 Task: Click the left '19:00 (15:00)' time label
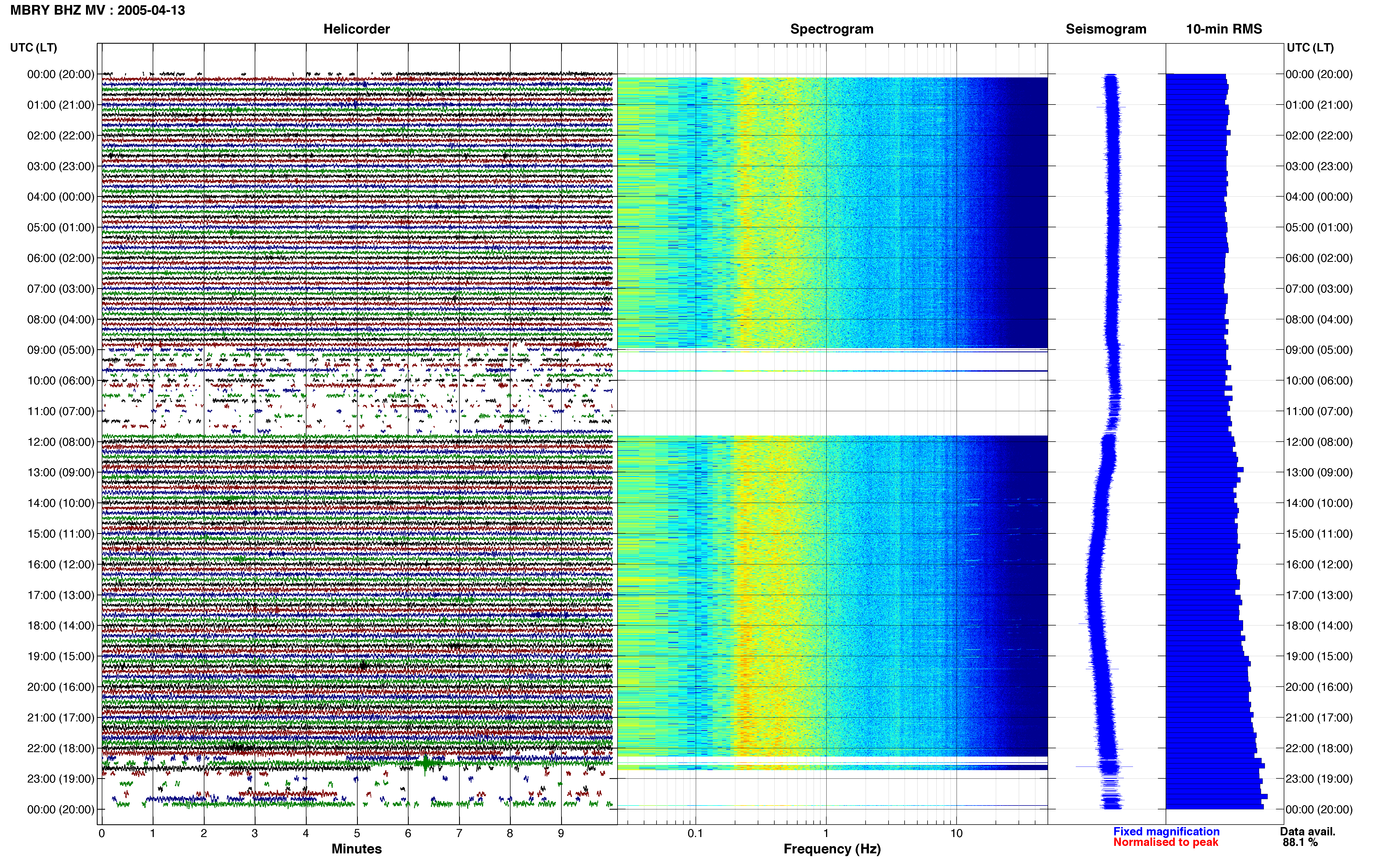pyautogui.click(x=61, y=656)
